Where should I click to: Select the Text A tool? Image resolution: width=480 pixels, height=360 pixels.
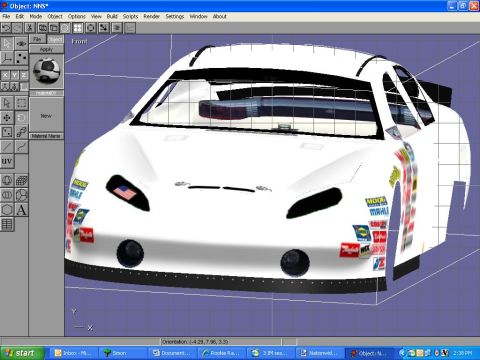coord(21,210)
